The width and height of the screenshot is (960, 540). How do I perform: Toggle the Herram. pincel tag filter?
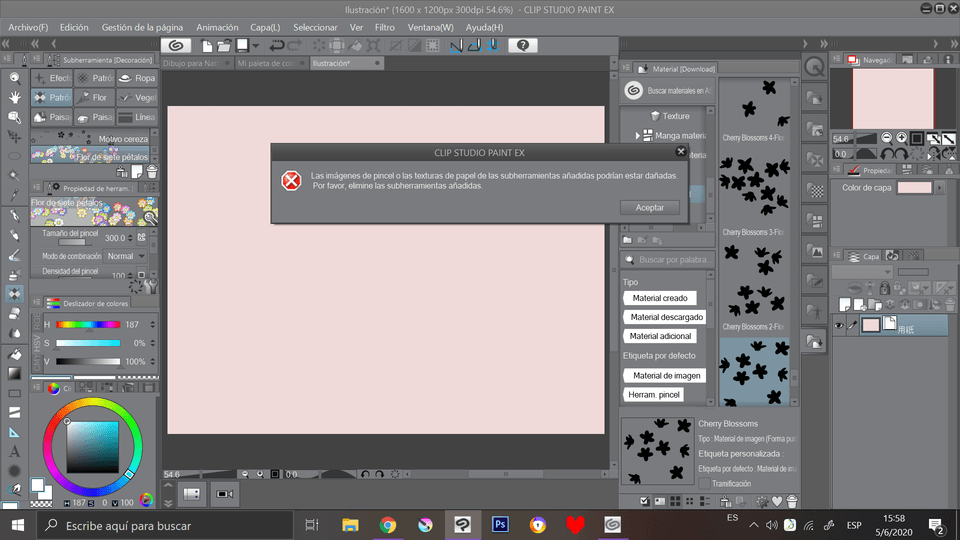coord(654,395)
